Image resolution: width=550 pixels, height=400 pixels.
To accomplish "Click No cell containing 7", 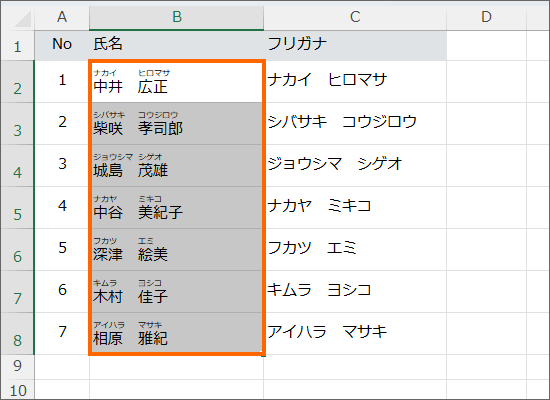I will pos(62,334).
